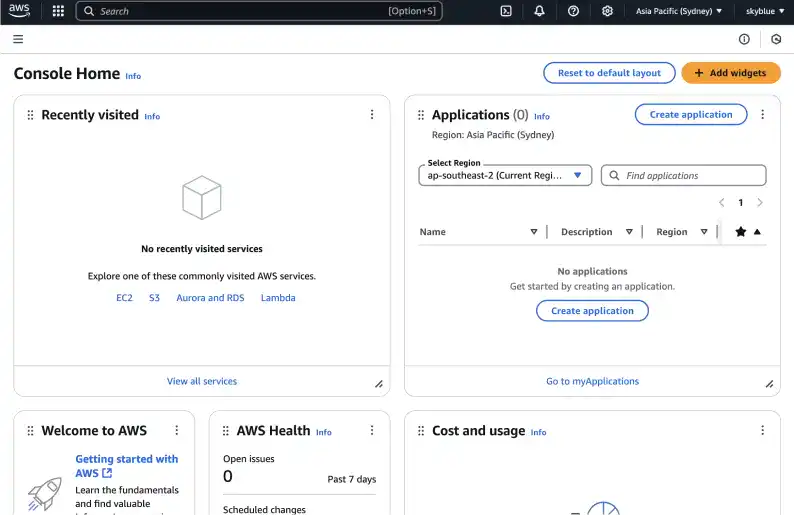Open the skyblue account menu
The width and height of the screenshot is (794, 515).
pyautogui.click(x=765, y=11)
